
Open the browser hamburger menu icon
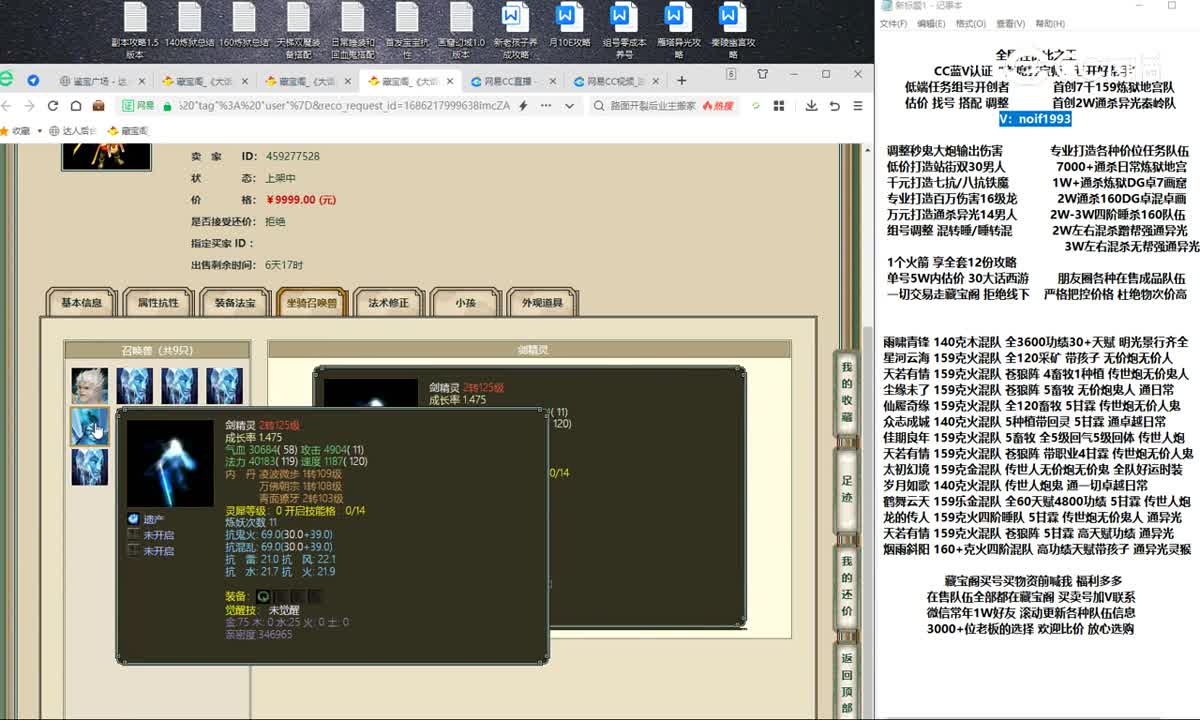coord(858,105)
